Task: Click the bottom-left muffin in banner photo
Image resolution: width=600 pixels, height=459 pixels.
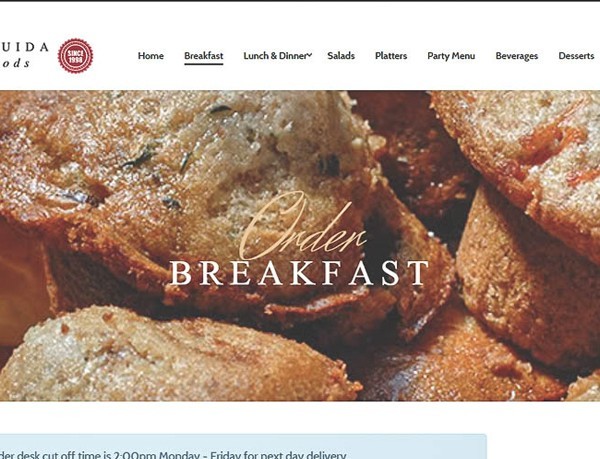Action: click(x=172, y=354)
